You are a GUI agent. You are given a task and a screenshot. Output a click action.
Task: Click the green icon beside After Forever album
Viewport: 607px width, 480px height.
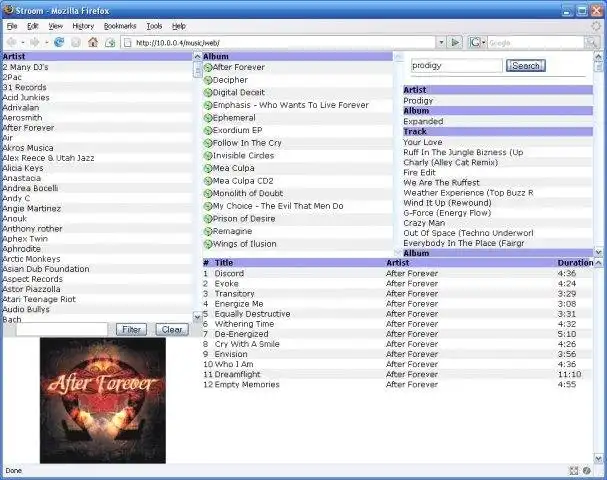pos(208,68)
